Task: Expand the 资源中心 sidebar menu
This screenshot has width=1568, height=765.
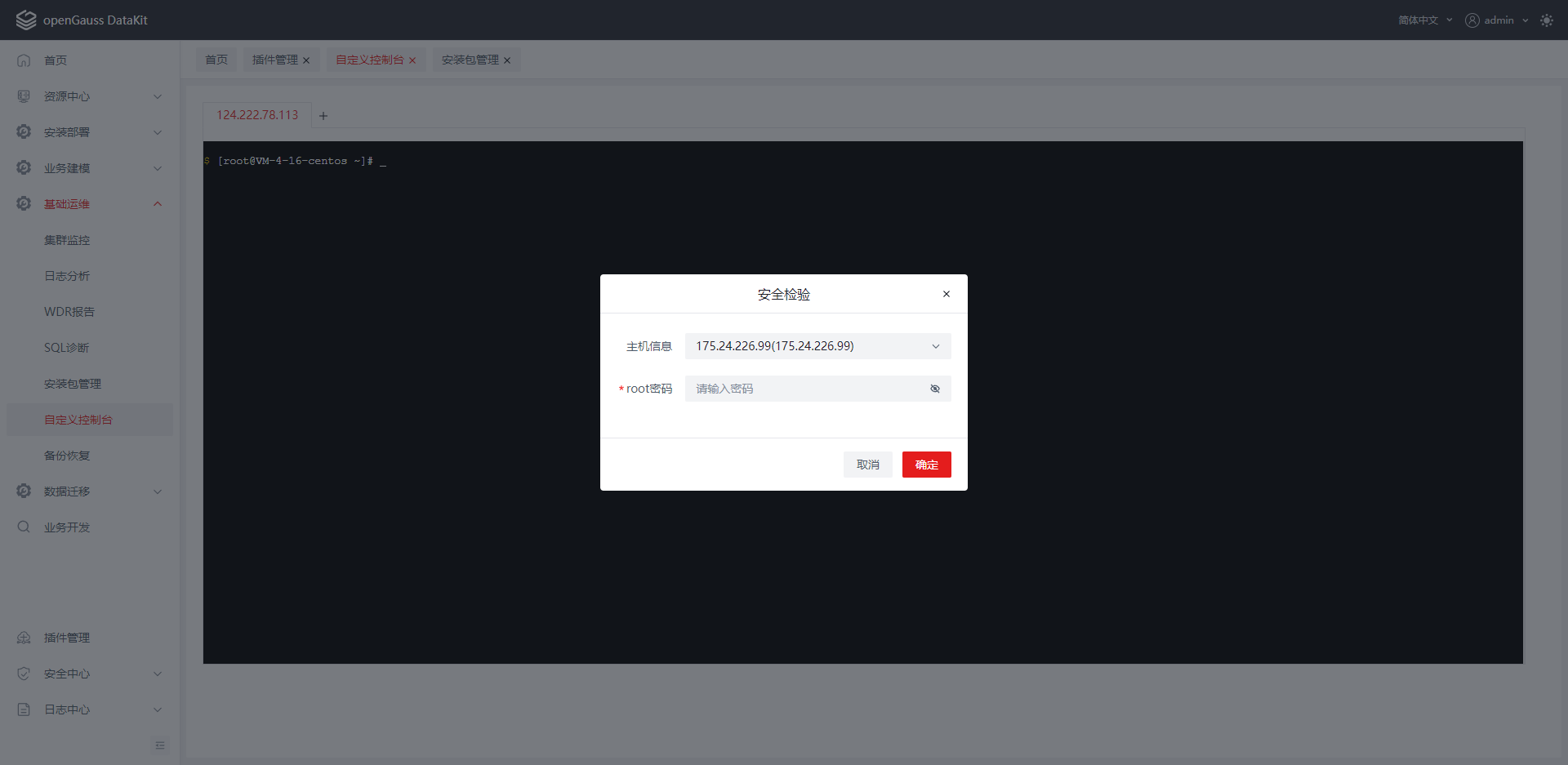Action: pos(90,96)
